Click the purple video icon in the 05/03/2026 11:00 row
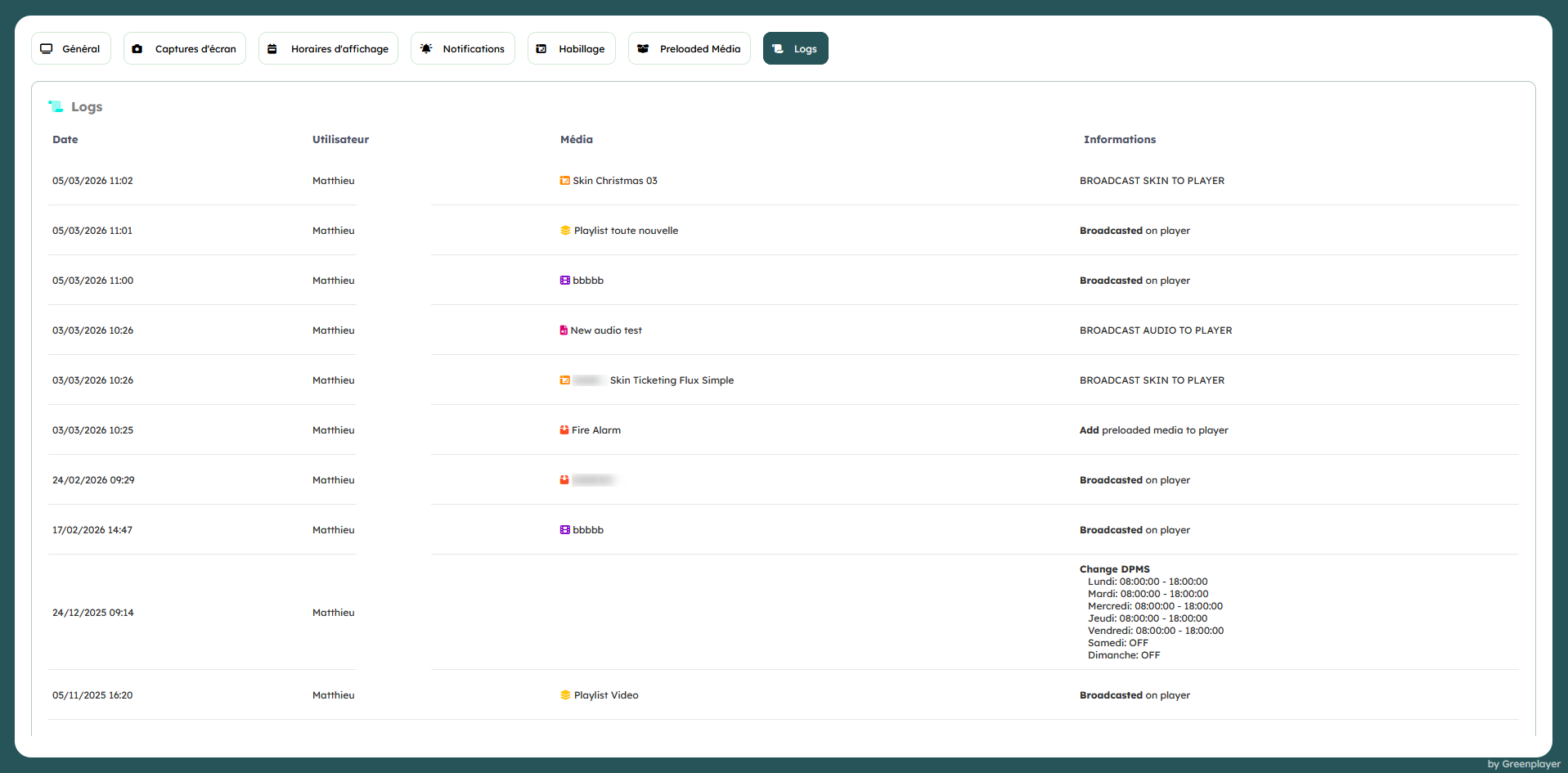1568x773 pixels. tap(564, 281)
